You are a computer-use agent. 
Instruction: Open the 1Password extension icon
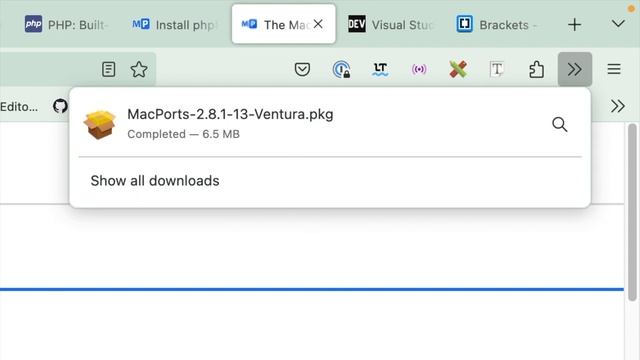point(341,69)
